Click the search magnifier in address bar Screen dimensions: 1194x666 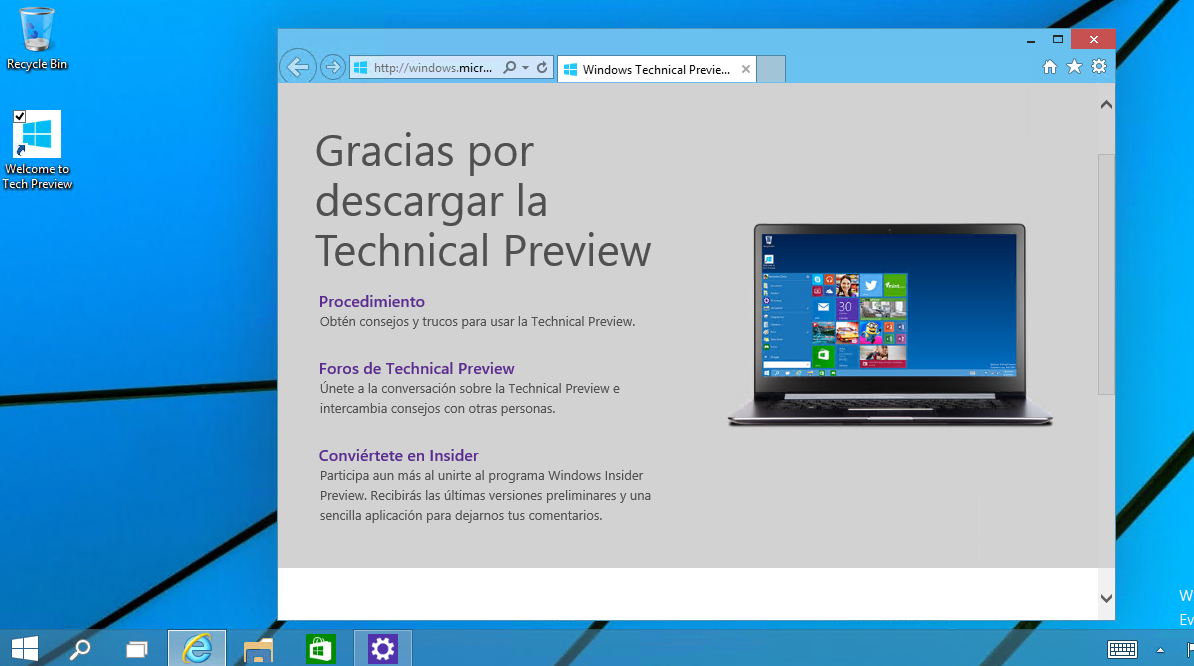click(509, 67)
